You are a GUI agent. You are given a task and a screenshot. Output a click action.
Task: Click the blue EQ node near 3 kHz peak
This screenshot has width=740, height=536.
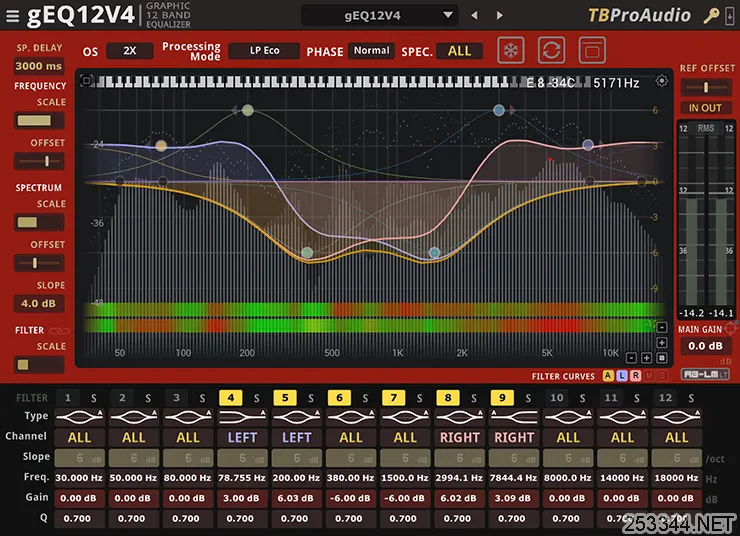click(x=499, y=110)
